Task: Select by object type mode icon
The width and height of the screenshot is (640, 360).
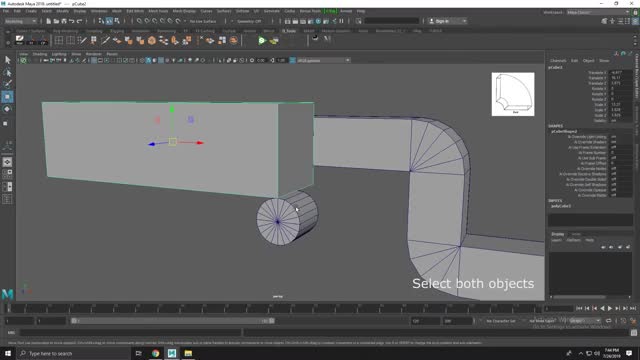Action: pos(109,21)
